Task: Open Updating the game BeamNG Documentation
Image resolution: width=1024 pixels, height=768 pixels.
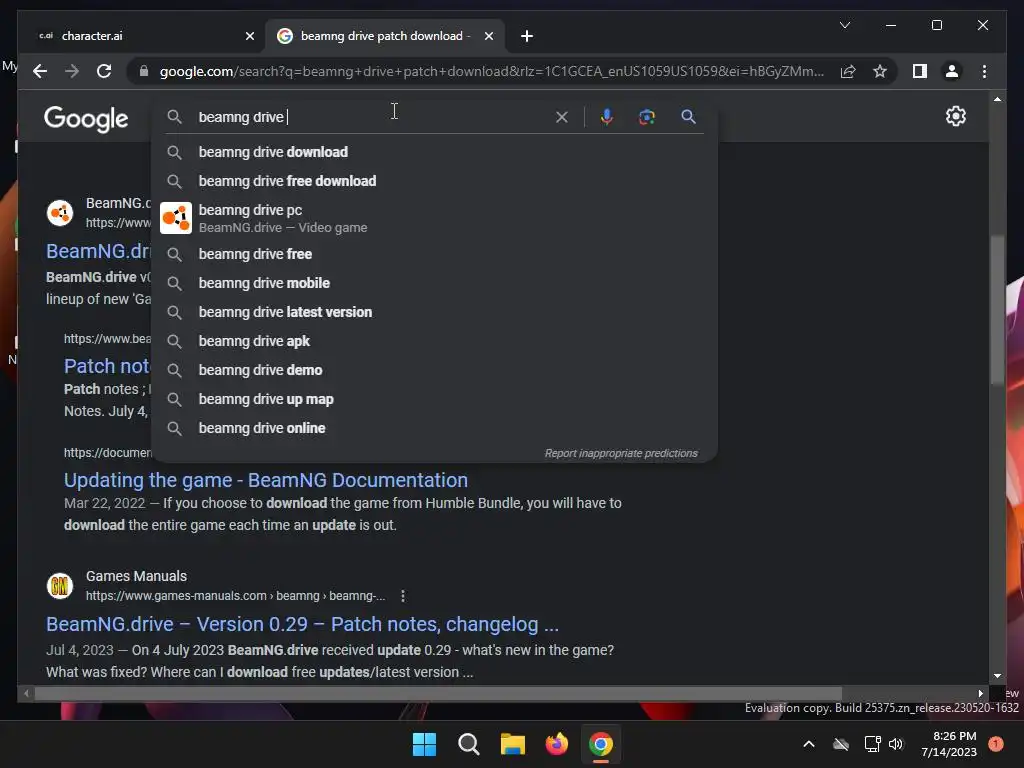Action: (x=266, y=480)
